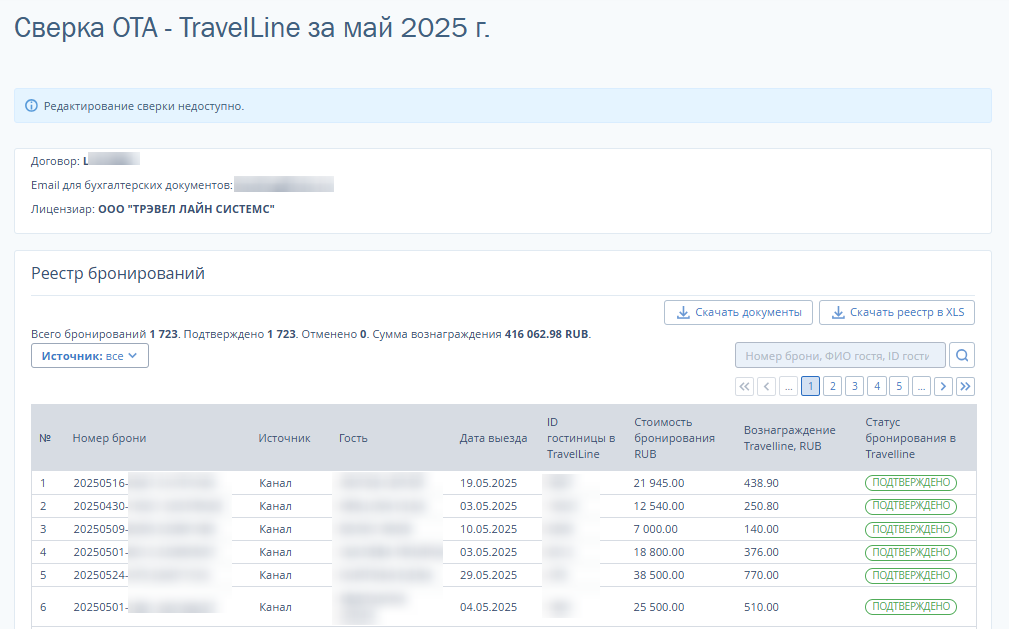1009x629 pixels.
Task: Select page 1 in pagination
Action: pyautogui.click(x=811, y=386)
